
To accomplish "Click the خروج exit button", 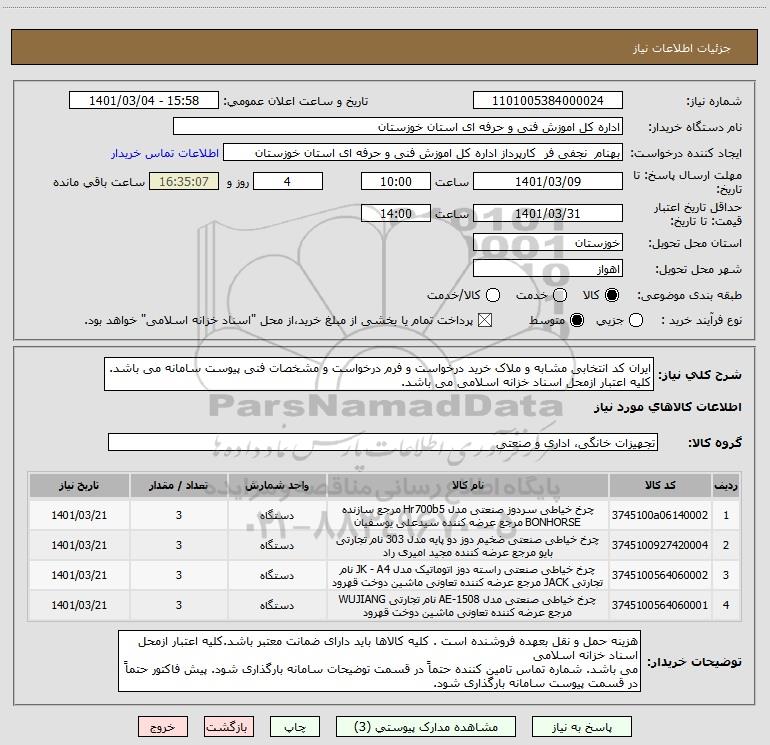I will (x=163, y=727).
